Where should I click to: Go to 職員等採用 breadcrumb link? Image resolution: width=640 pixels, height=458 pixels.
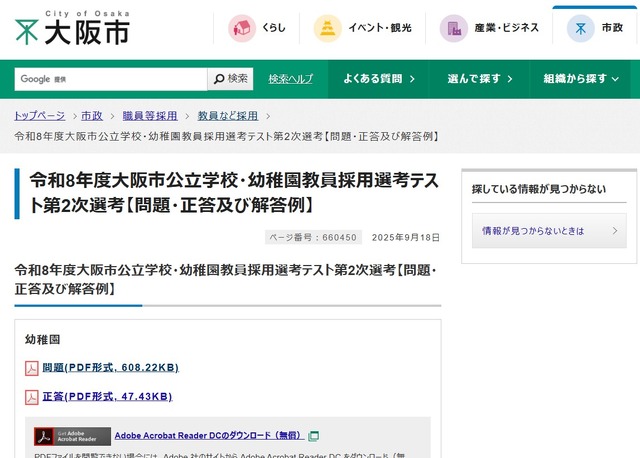[x=150, y=116]
